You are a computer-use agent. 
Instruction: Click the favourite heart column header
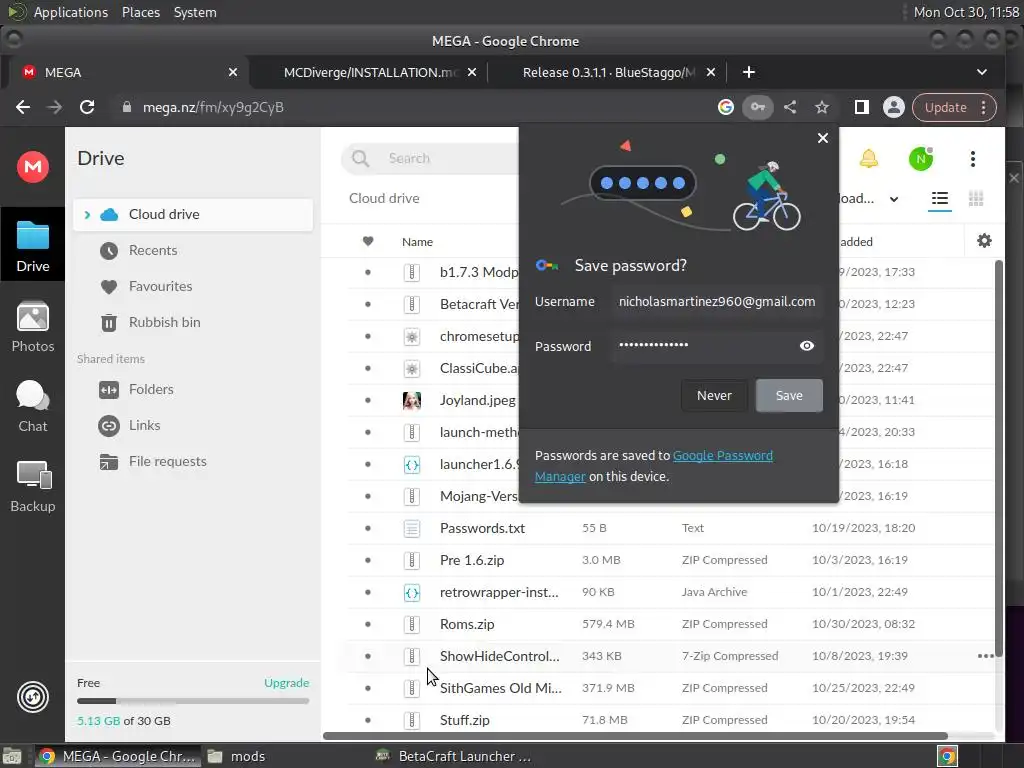368,242
